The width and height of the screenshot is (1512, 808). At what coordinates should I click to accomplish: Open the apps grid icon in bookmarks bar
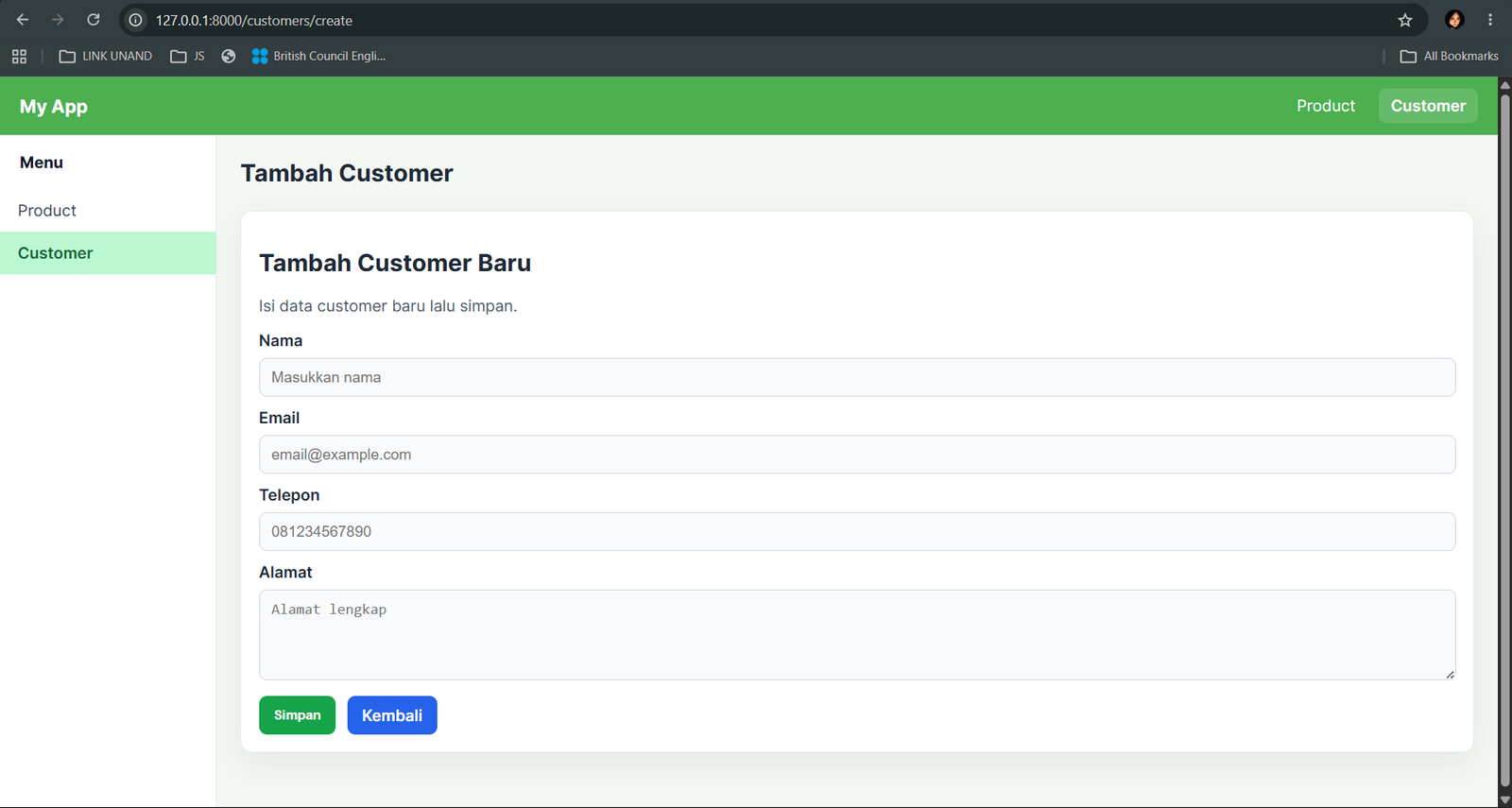click(x=19, y=57)
